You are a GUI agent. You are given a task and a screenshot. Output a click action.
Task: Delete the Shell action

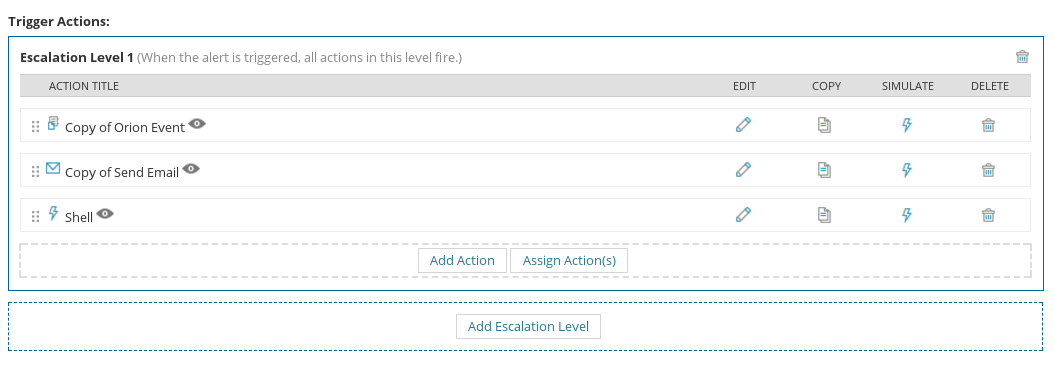[988, 215]
